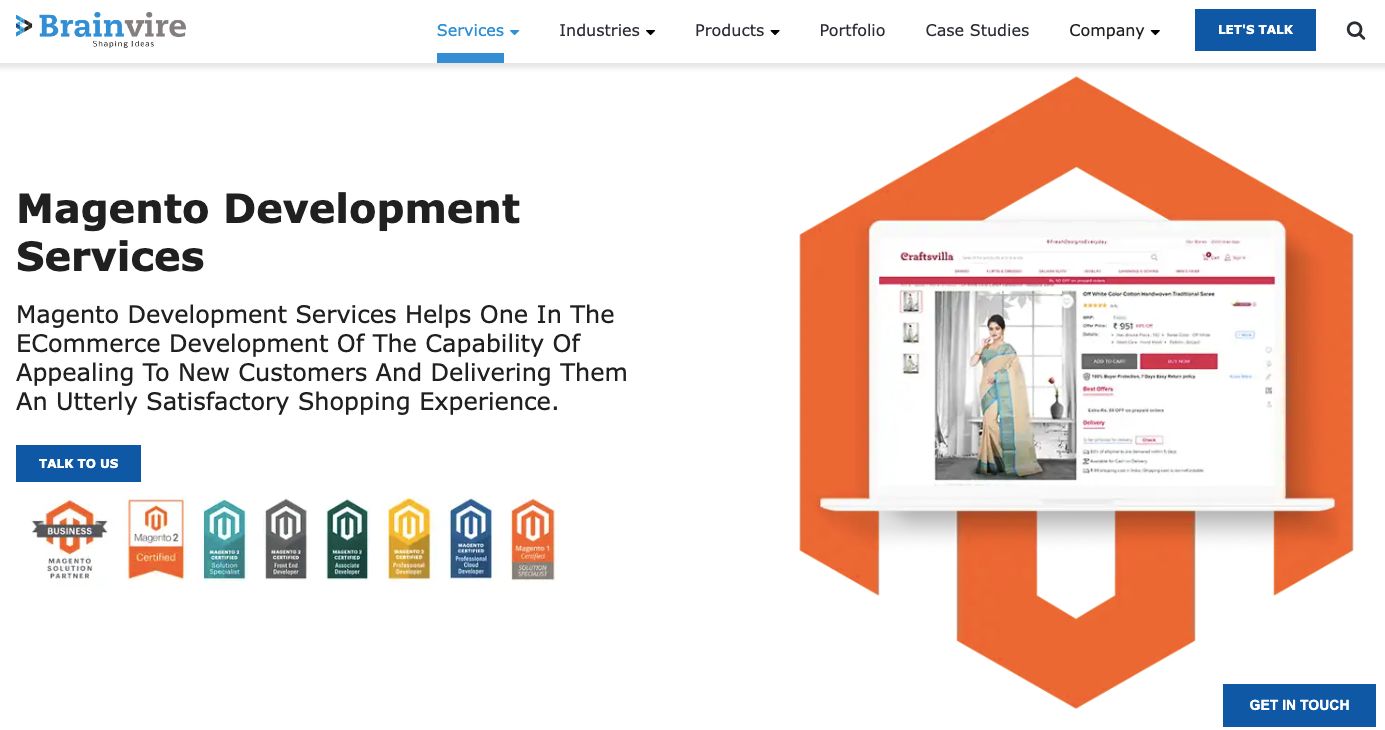This screenshot has height=730, width=1385.
Task: Click the Brainvire logo
Action: click(101, 29)
